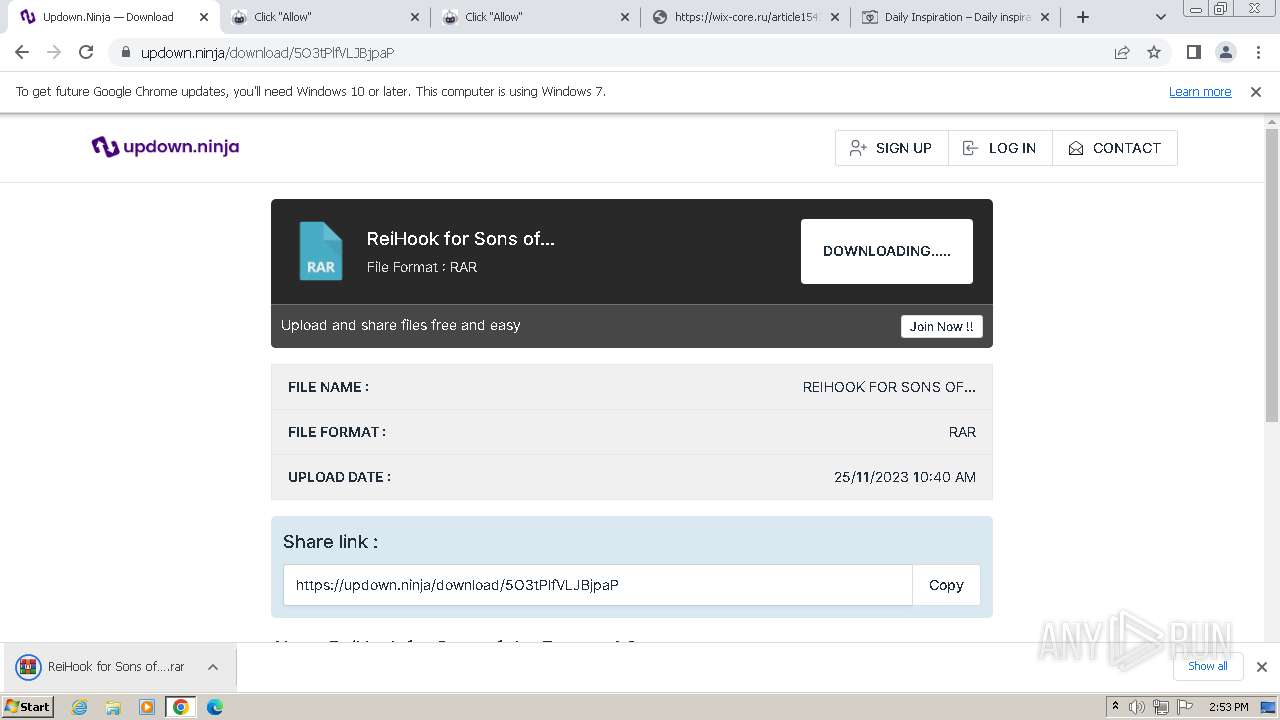The height and width of the screenshot is (720, 1280).
Task: Close the Daily Inspiration tab
Action: point(1046,17)
